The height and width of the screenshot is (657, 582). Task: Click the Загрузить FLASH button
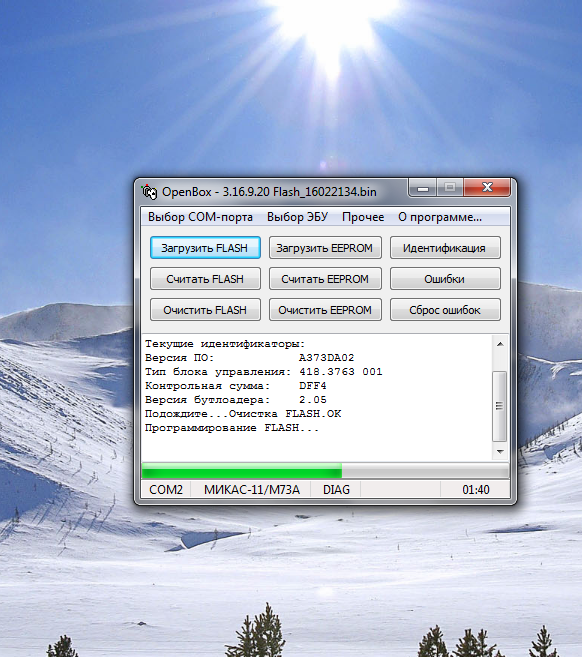pyautogui.click(x=205, y=248)
